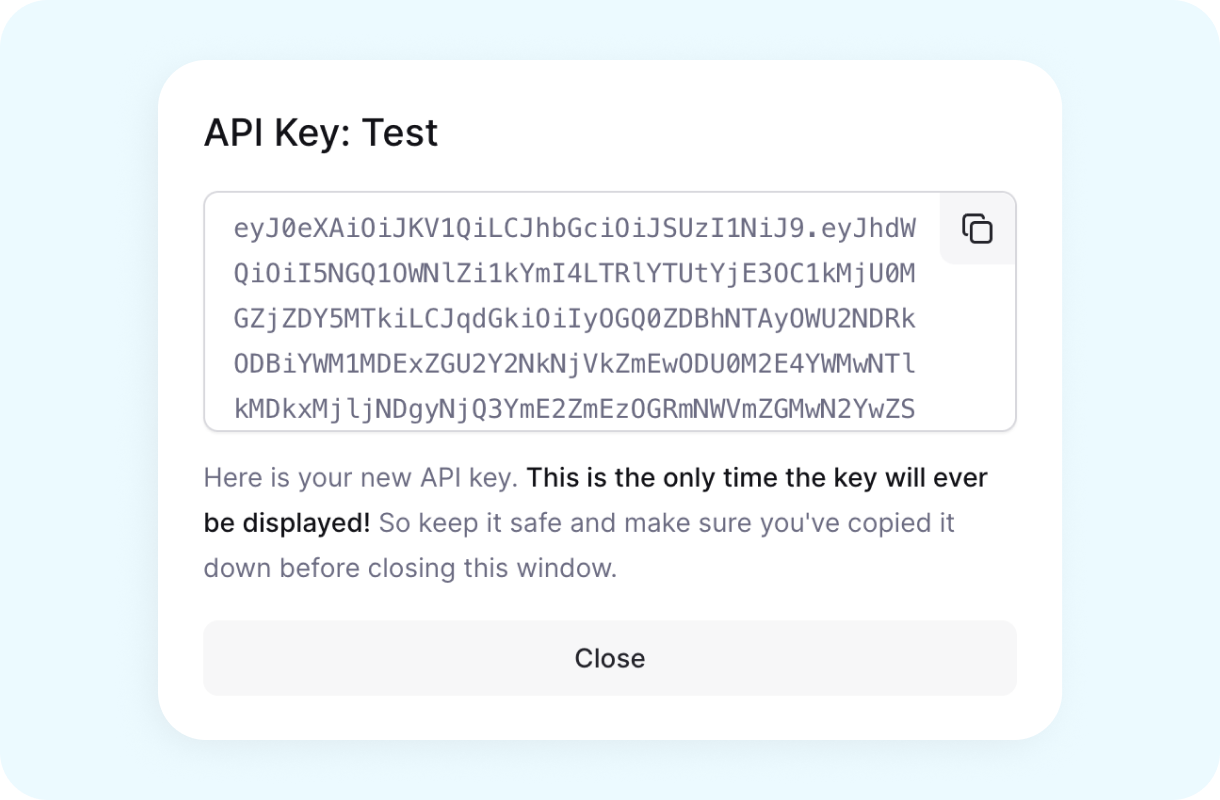Screen dimensions: 1220x800
Task: Focus the API key text box
Action: point(610,312)
